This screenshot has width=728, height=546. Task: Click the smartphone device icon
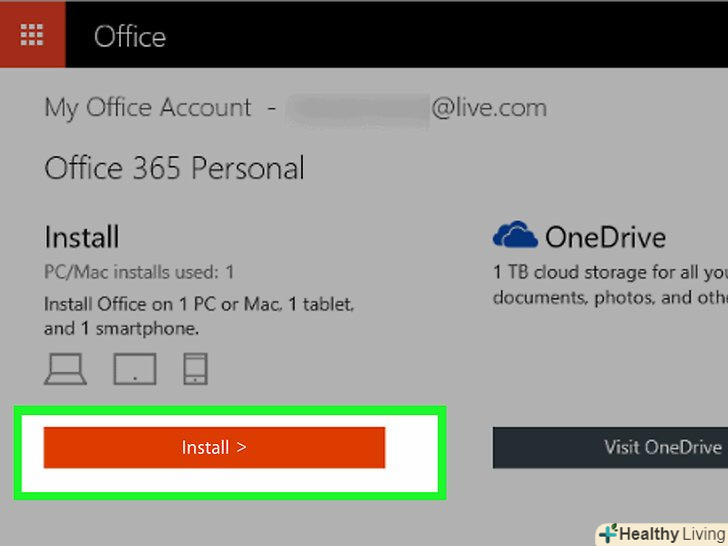coord(194,369)
